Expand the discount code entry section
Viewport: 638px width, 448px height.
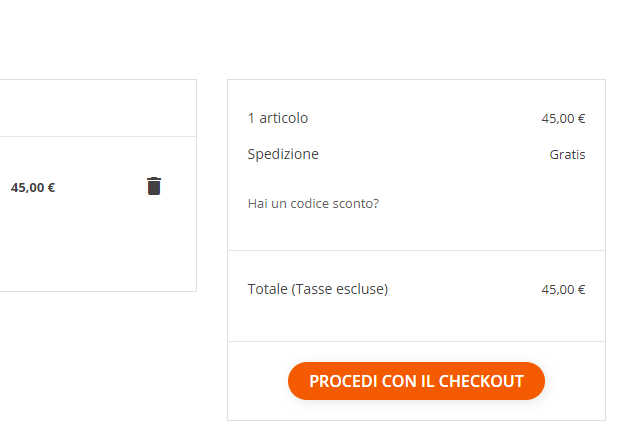[313, 204]
